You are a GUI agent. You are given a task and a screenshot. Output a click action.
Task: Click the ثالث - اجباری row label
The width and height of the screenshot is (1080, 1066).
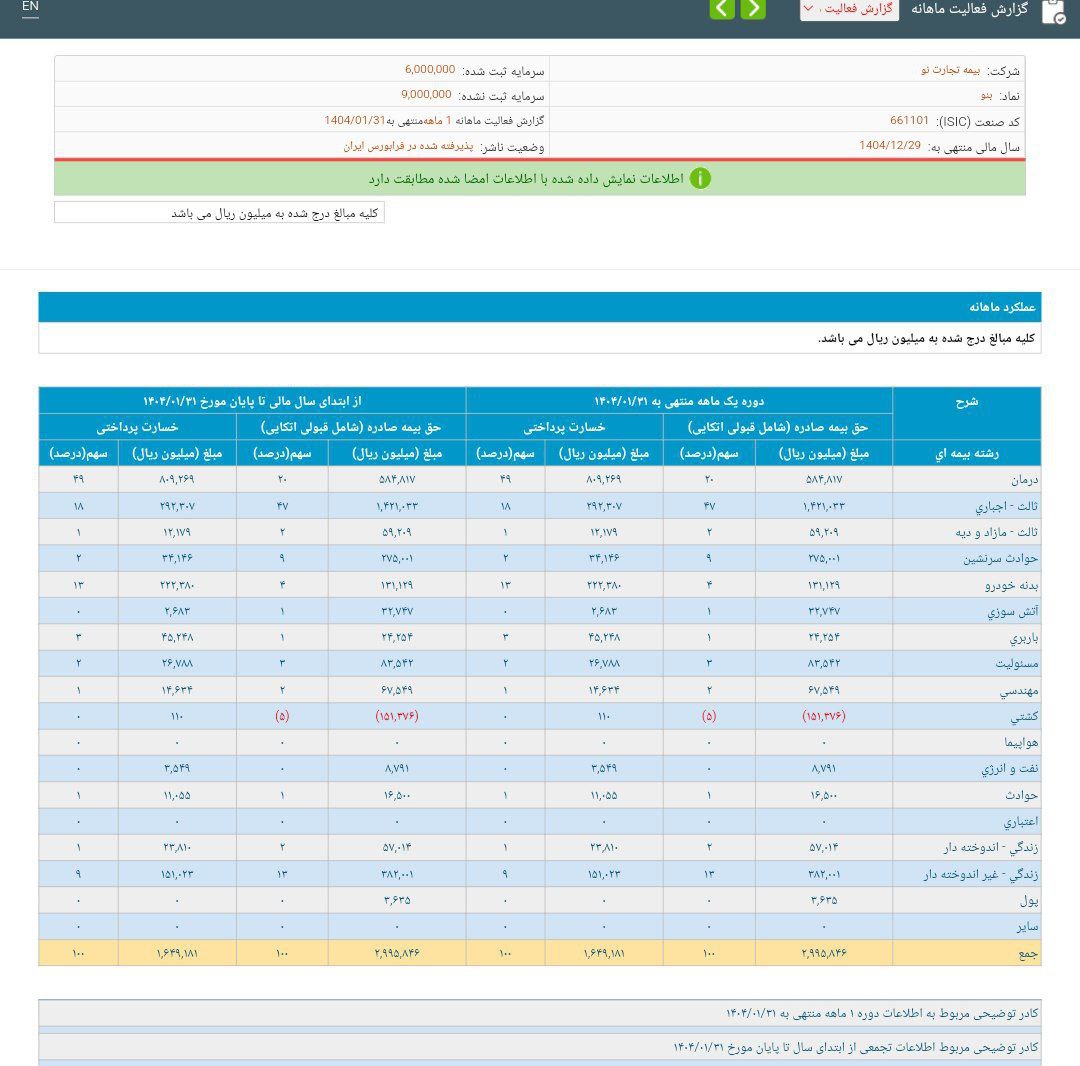(x=1006, y=506)
